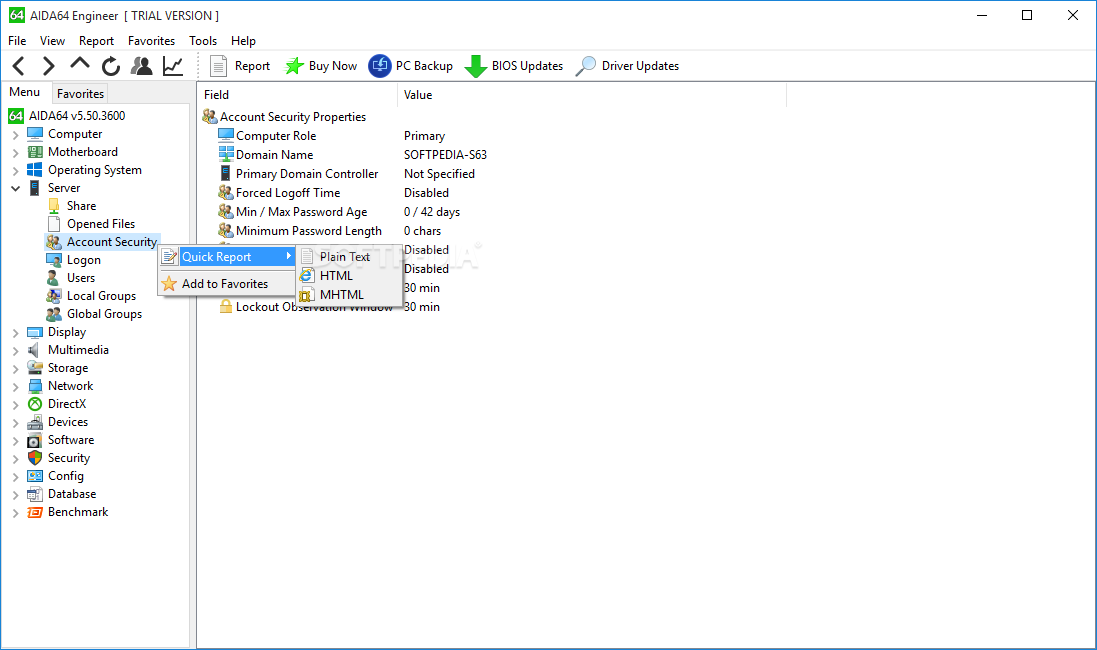This screenshot has width=1097, height=650.
Task: Click the Benchmark orange icon
Action: point(34,512)
